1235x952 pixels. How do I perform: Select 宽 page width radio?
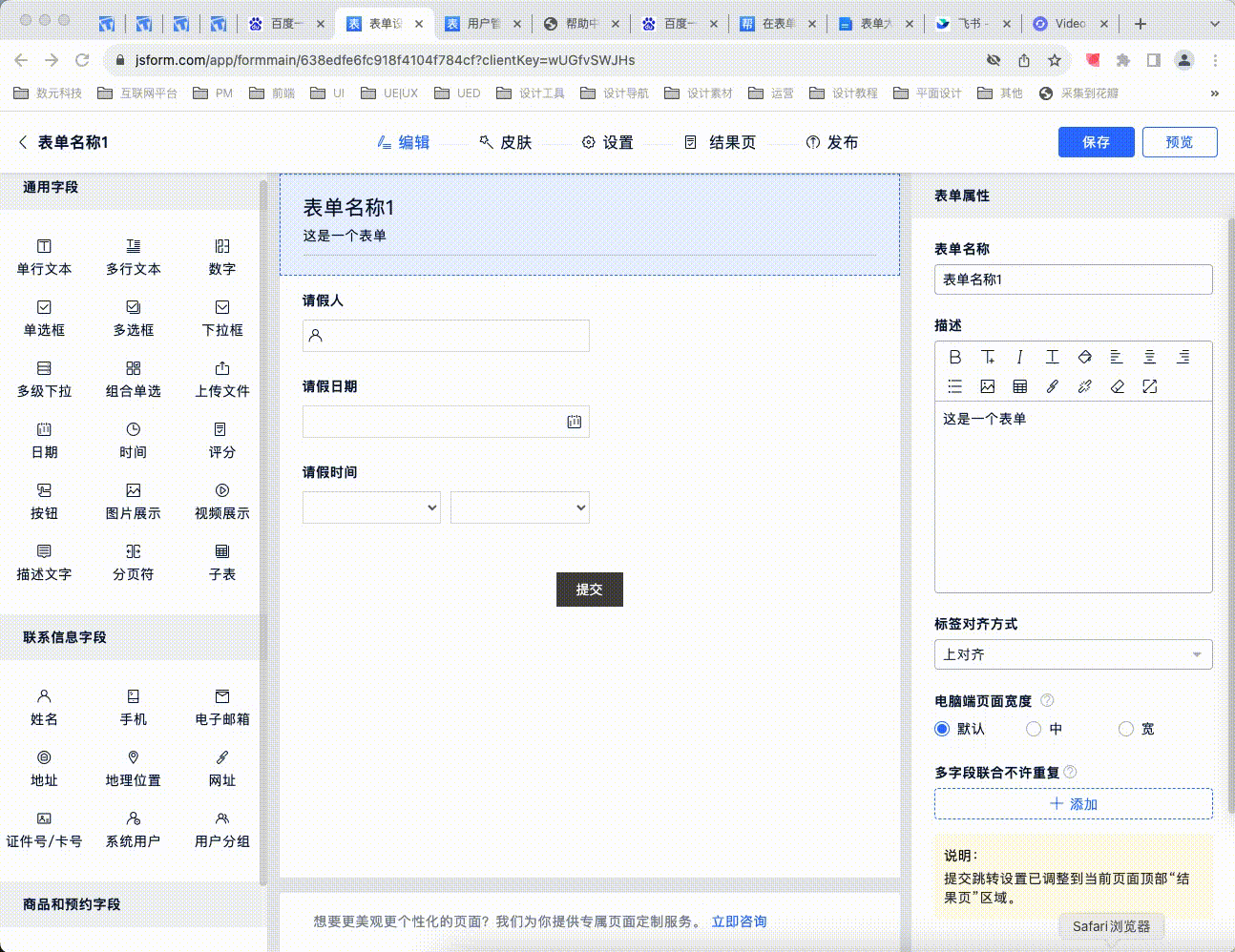[1126, 729]
